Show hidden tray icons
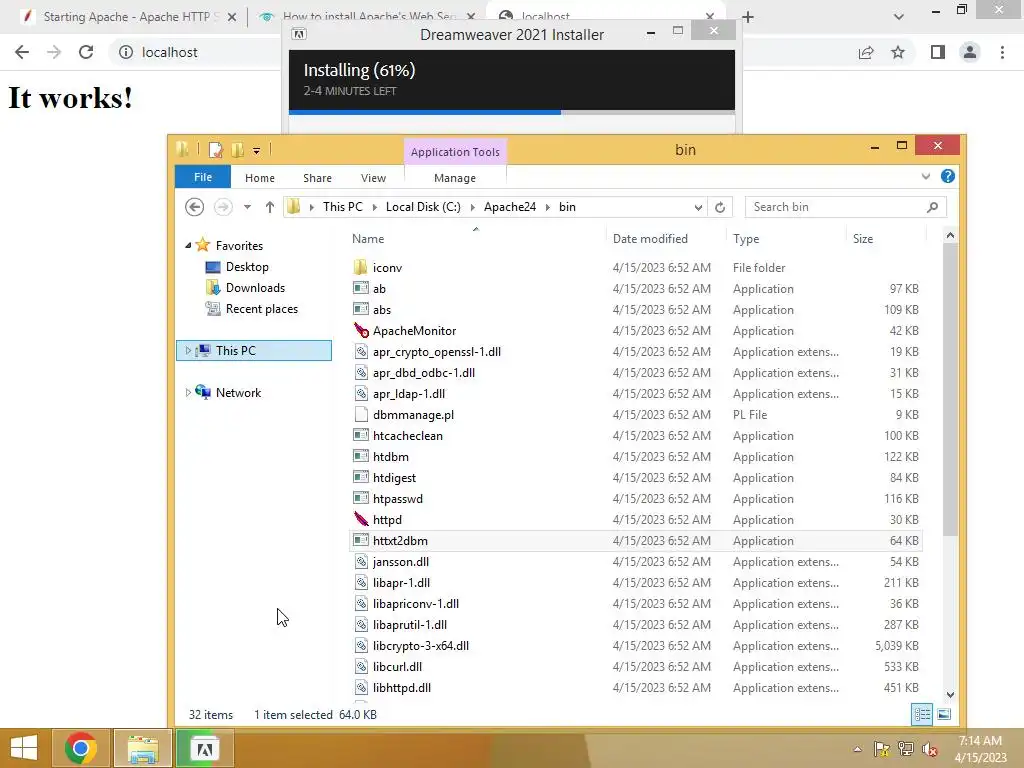Image resolution: width=1024 pixels, height=768 pixels. [857, 749]
